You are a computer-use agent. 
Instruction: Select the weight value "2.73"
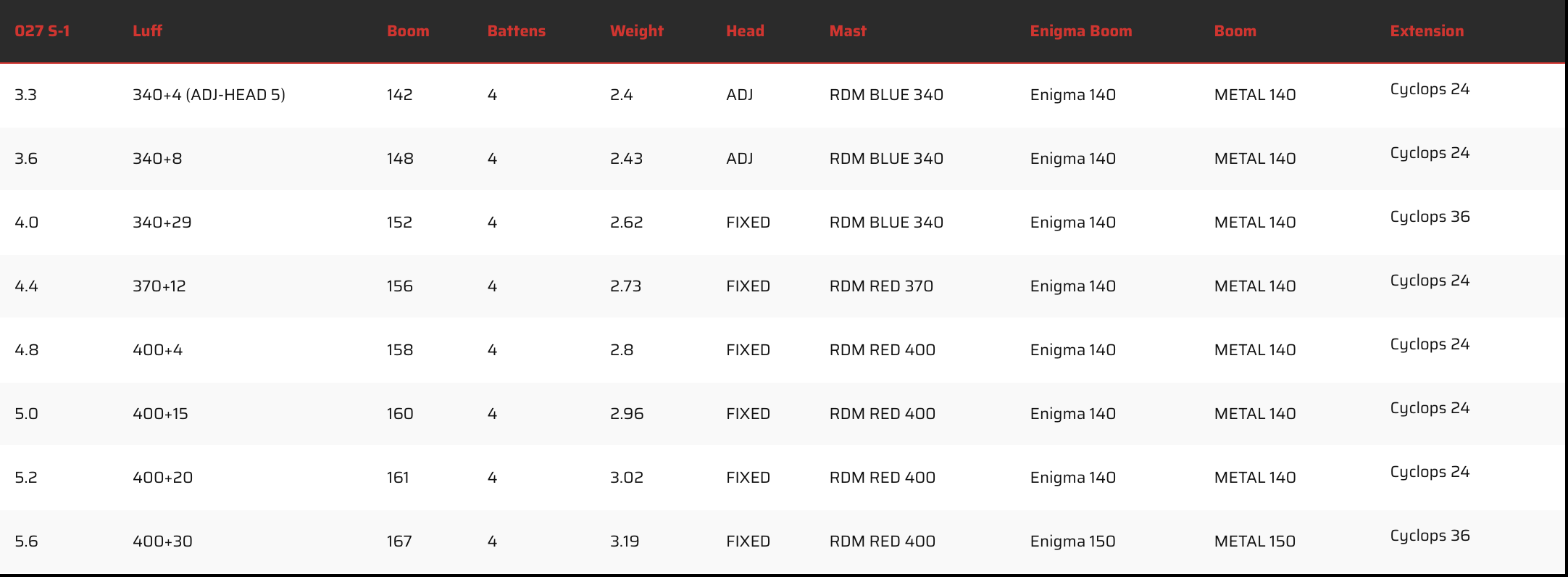pyautogui.click(x=626, y=286)
